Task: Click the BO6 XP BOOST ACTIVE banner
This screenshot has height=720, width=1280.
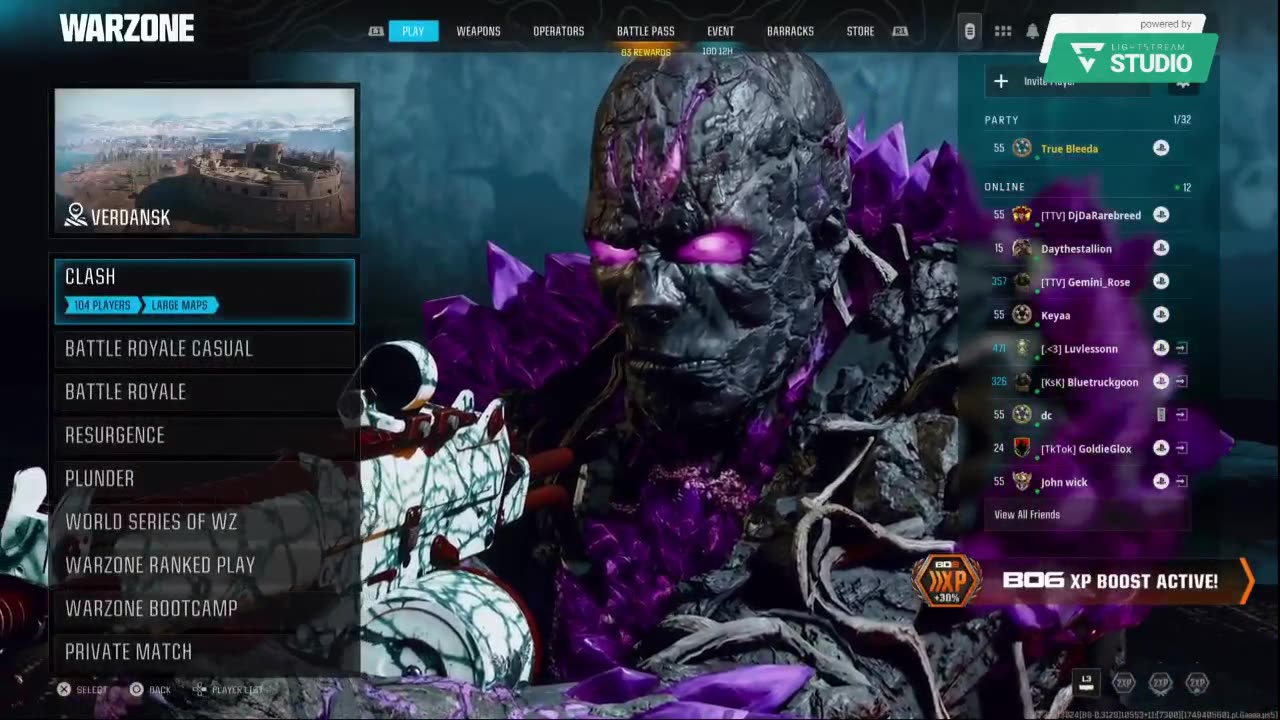Action: pos(1083,581)
